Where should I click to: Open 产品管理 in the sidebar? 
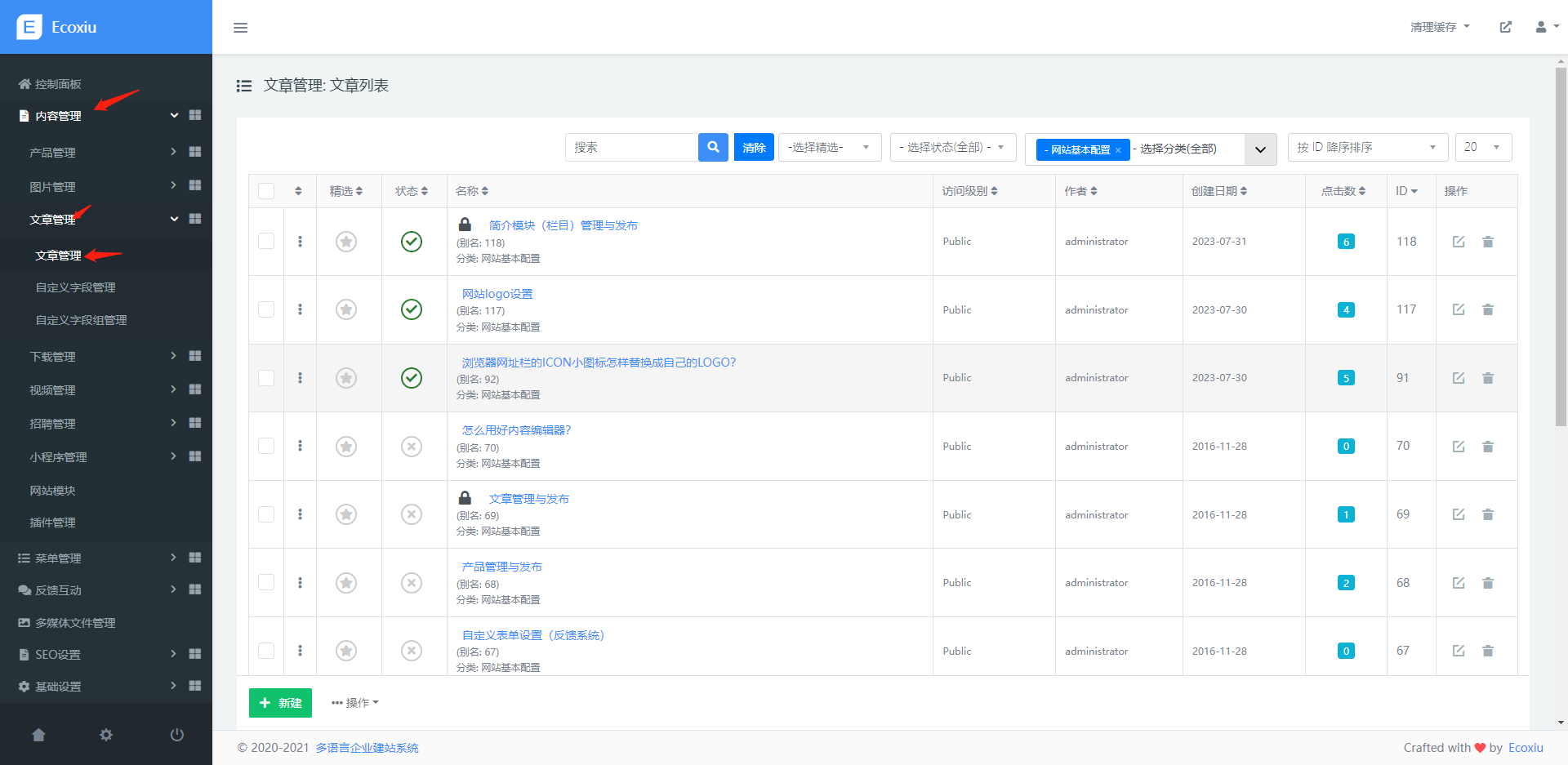pyautogui.click(x=53, y=153)
